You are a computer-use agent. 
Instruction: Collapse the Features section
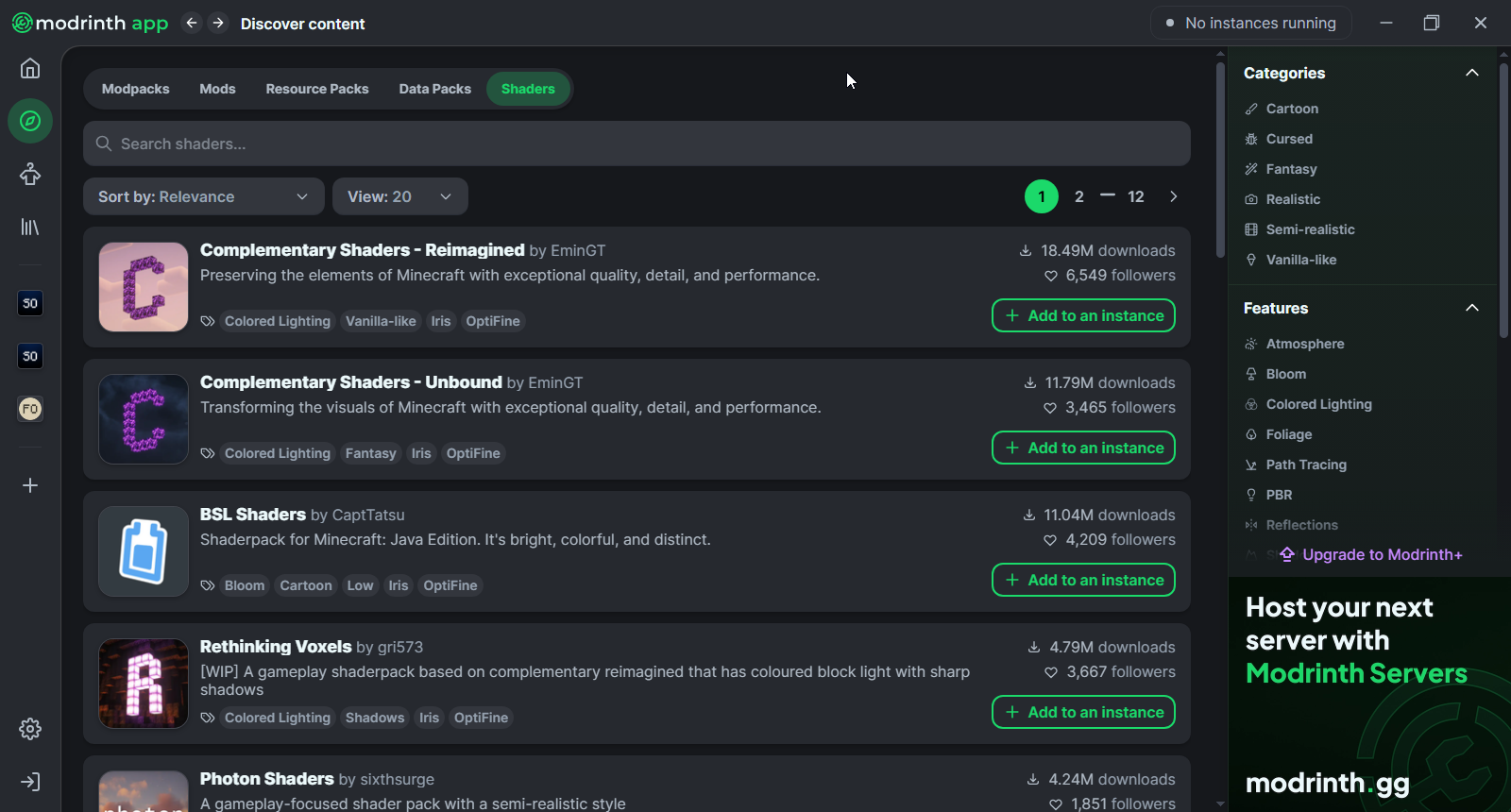pyautogui.click(x=1471, y=308)
